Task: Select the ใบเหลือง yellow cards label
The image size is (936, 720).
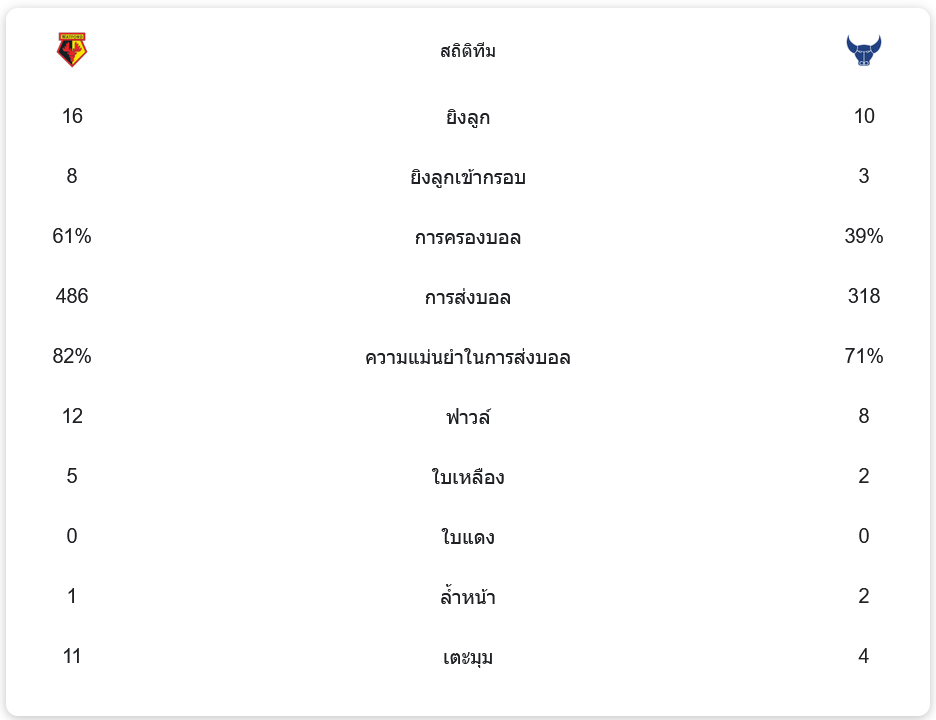Action: click(468, 478)
